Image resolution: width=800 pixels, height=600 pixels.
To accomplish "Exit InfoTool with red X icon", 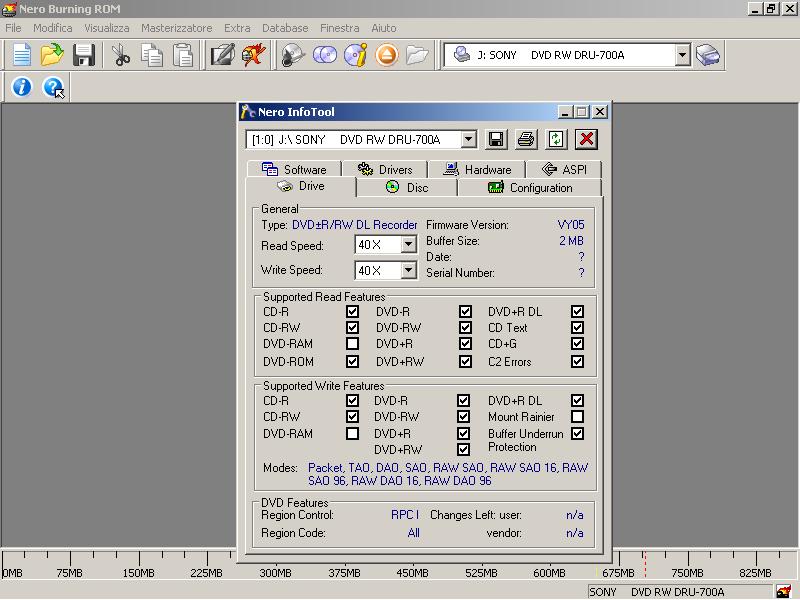I will (x=586, y=139).
